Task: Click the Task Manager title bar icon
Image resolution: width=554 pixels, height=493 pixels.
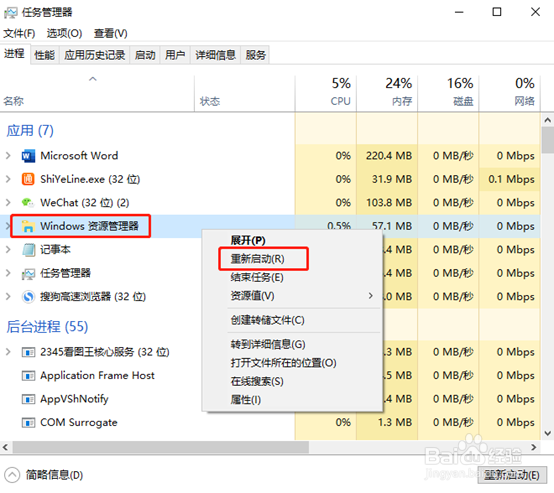Action: coord(11,13)
